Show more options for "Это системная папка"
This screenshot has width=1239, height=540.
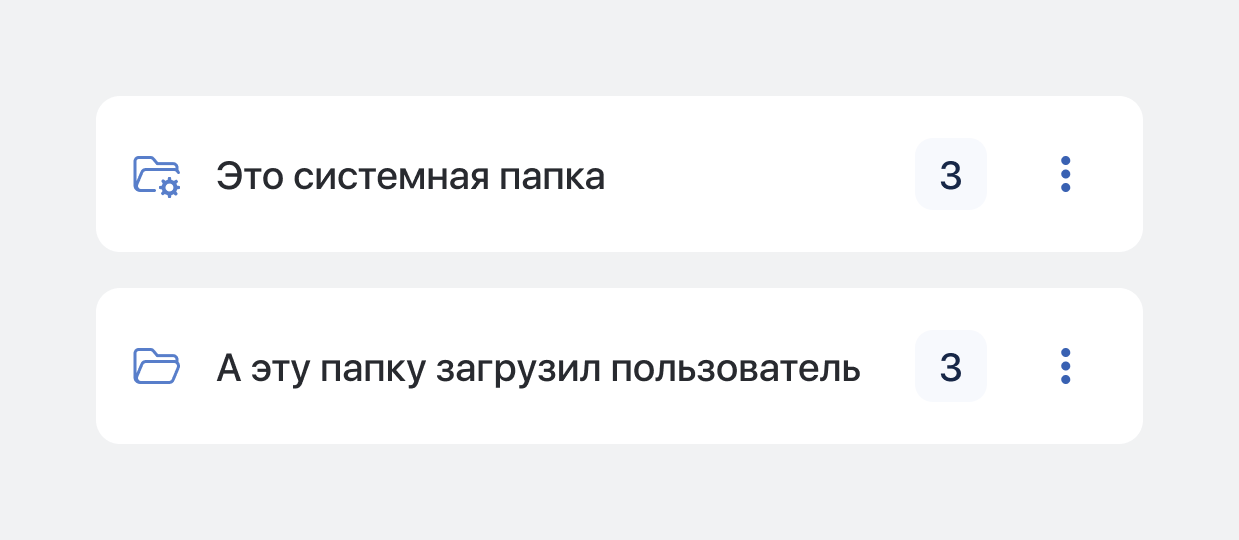(x=1065, y=175)
